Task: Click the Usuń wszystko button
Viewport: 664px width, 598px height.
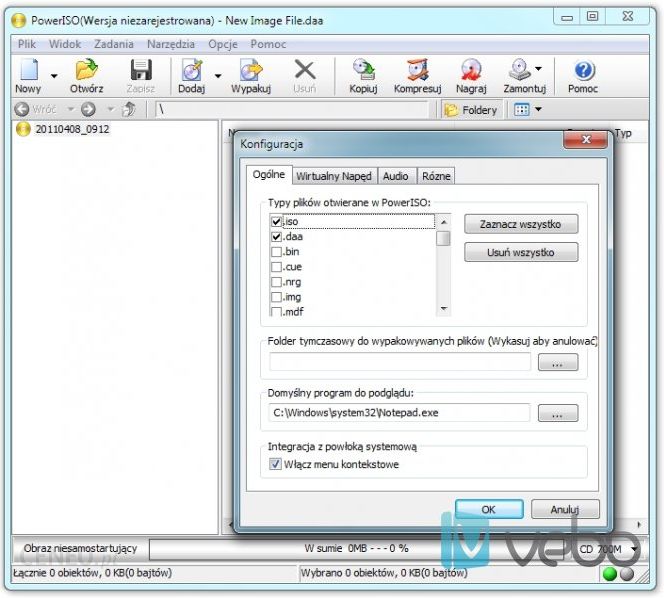Action: pos(521,252)
